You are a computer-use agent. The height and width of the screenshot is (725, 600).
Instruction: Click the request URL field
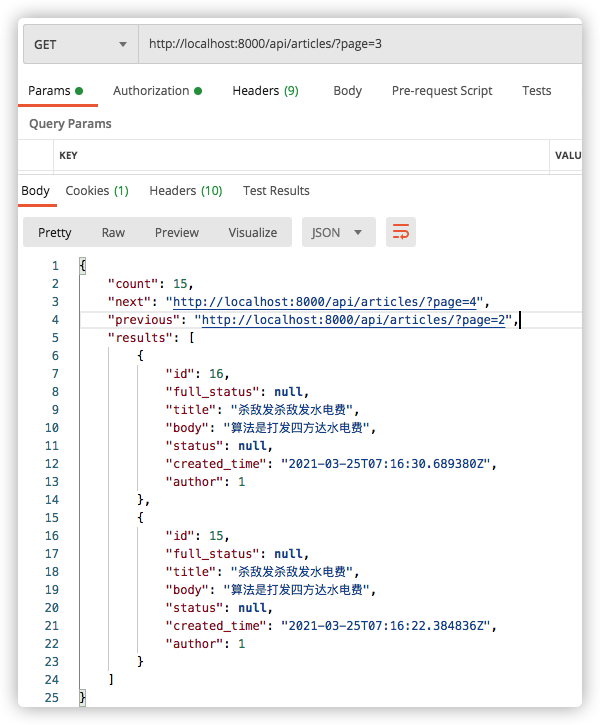[360, 44]
